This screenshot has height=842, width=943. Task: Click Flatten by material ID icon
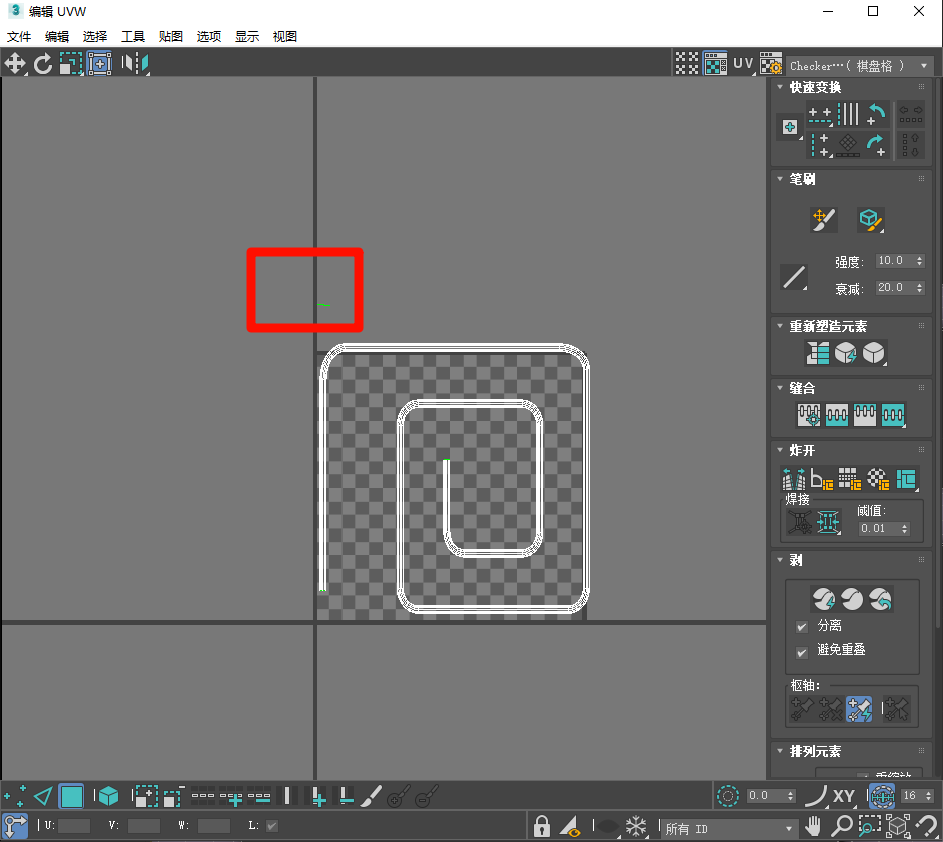(x=878, y=479)
